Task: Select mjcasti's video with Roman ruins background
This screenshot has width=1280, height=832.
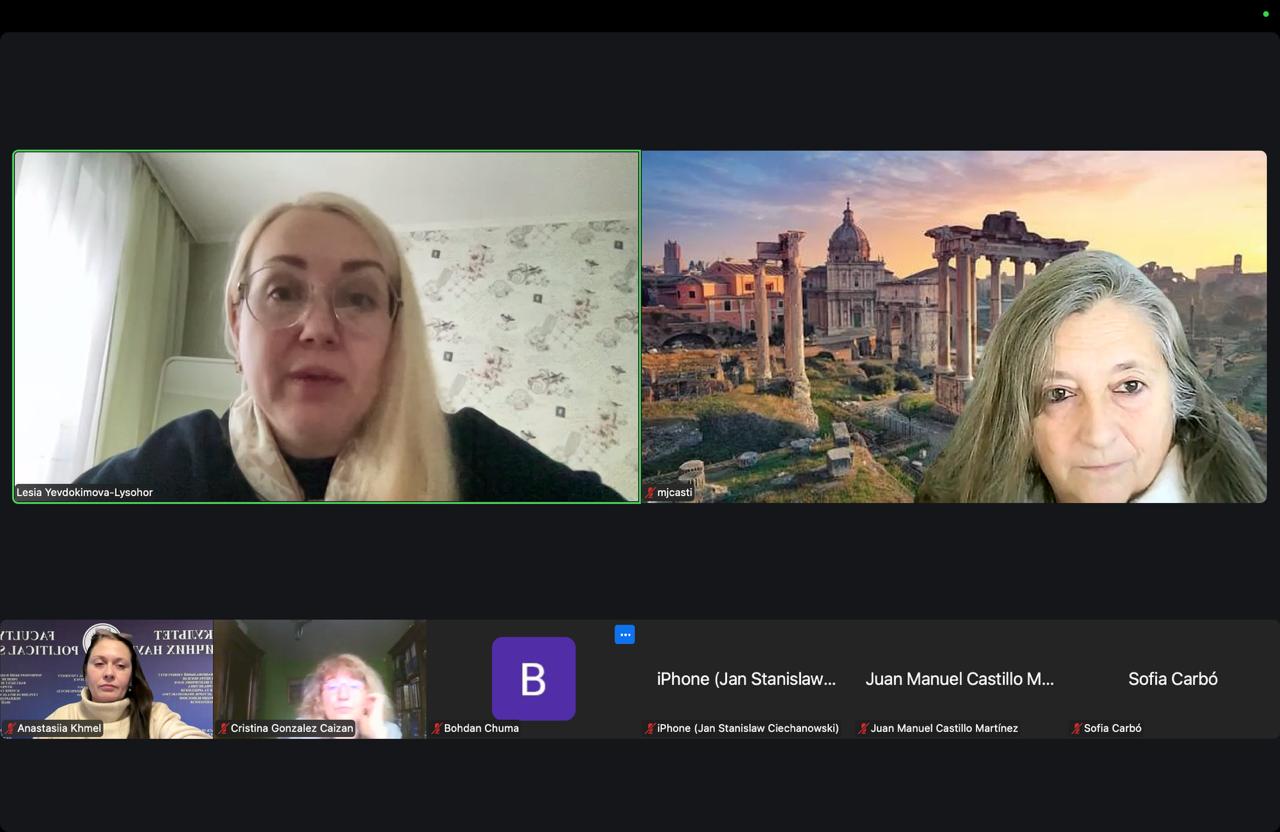Action: [x=954, y=326]
